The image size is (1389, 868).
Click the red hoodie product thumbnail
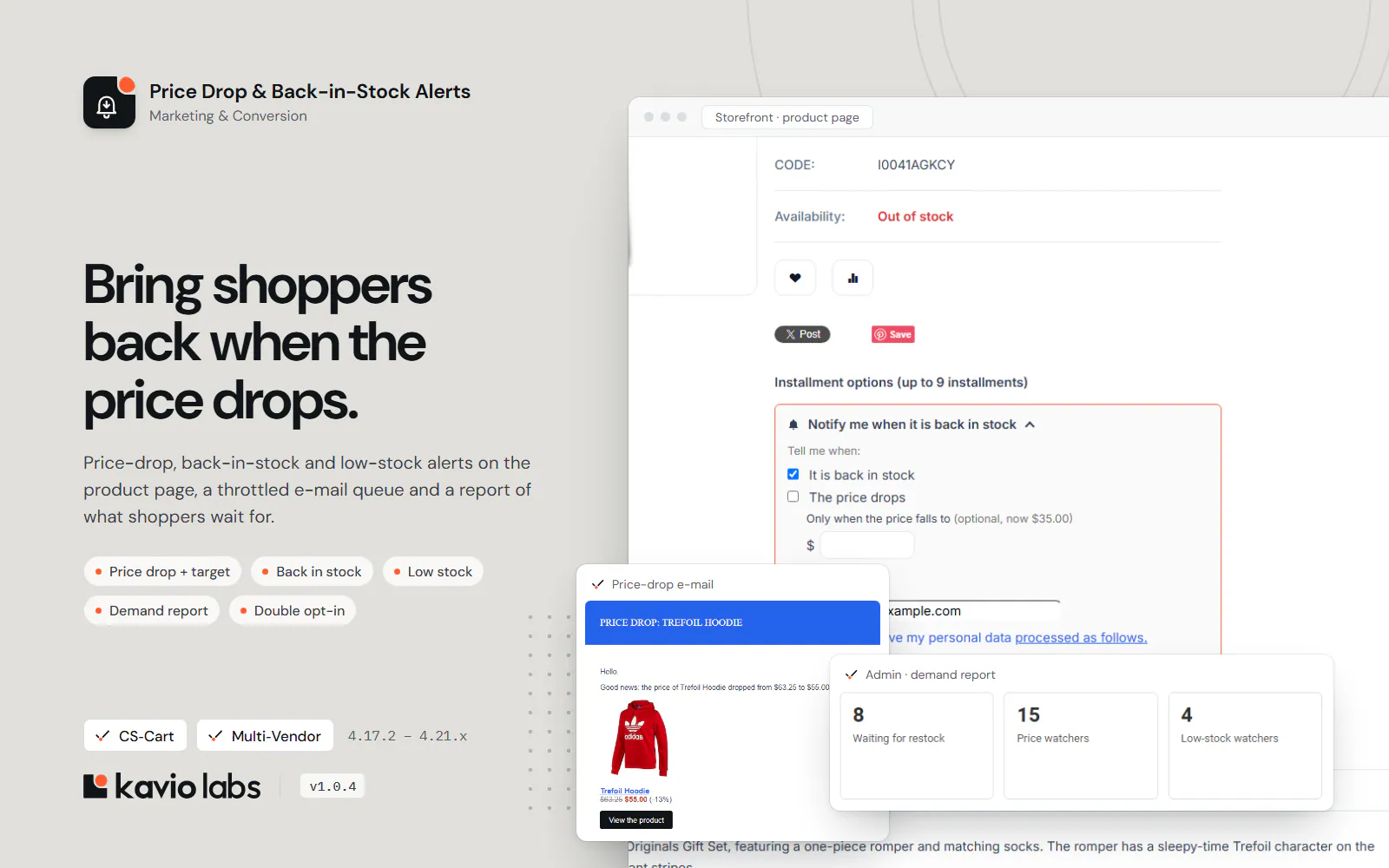coord(639,738)
